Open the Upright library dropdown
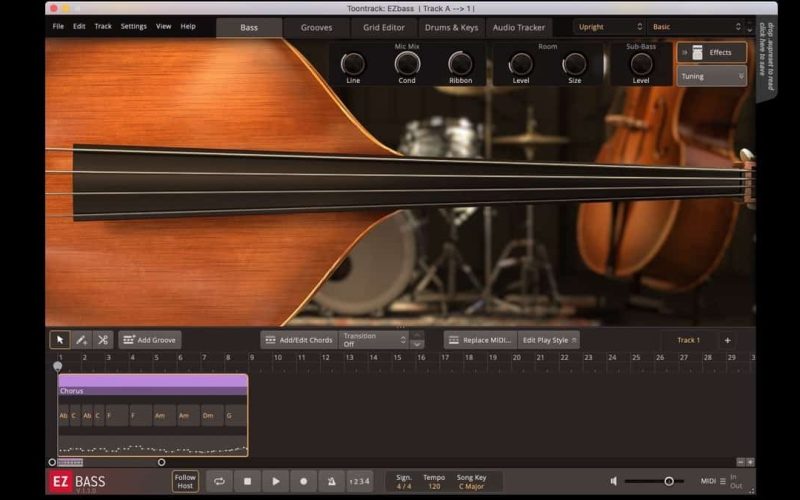Viewport: 800px width, 500px height. pyautogui.click(x=609, y=27)
